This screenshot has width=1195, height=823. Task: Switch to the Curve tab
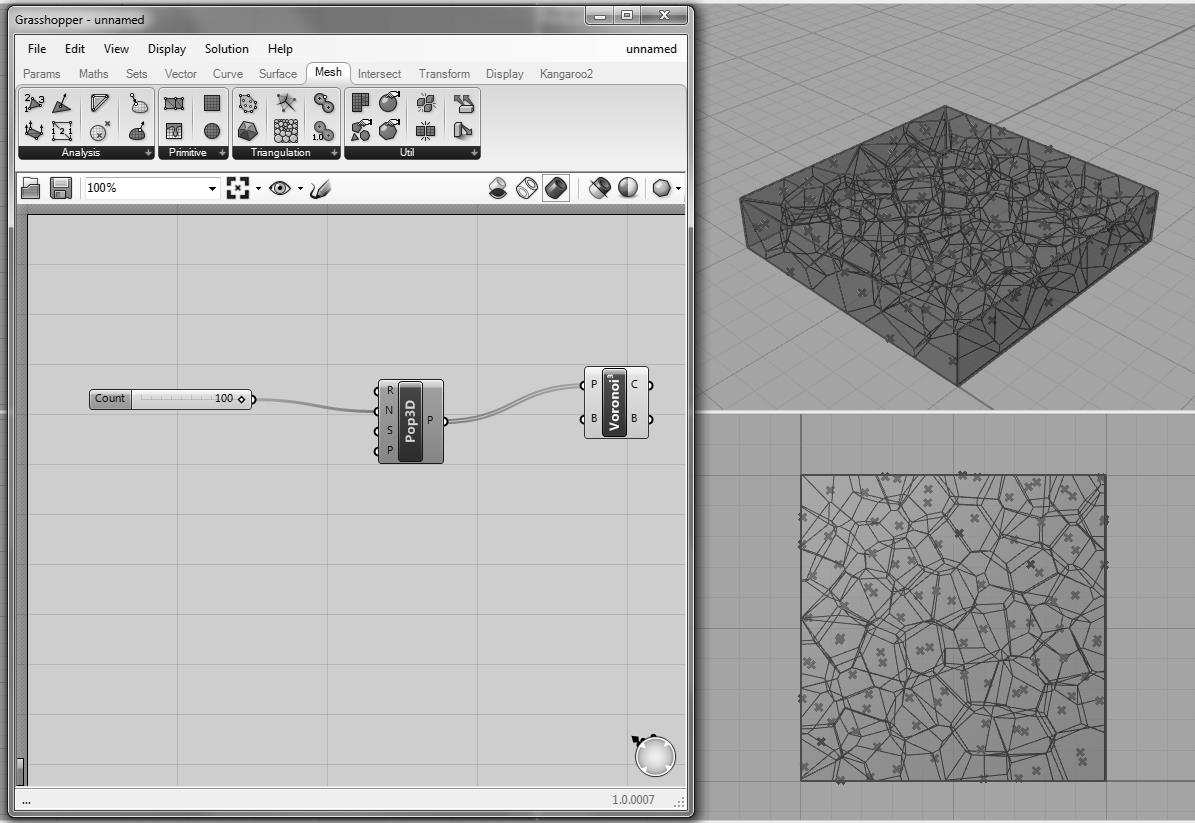coord(228,74)
